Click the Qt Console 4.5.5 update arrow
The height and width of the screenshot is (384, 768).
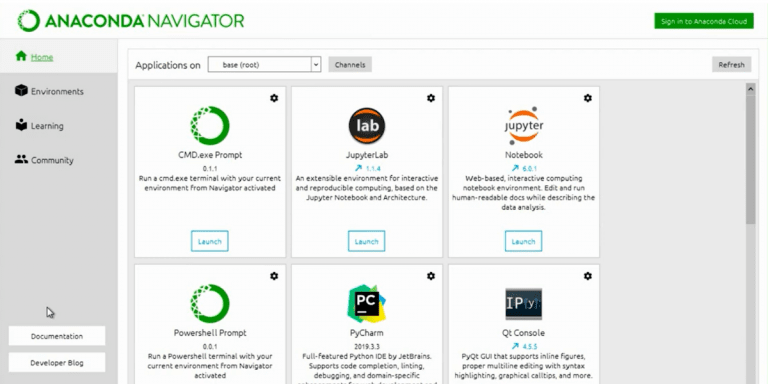(515, 346)
